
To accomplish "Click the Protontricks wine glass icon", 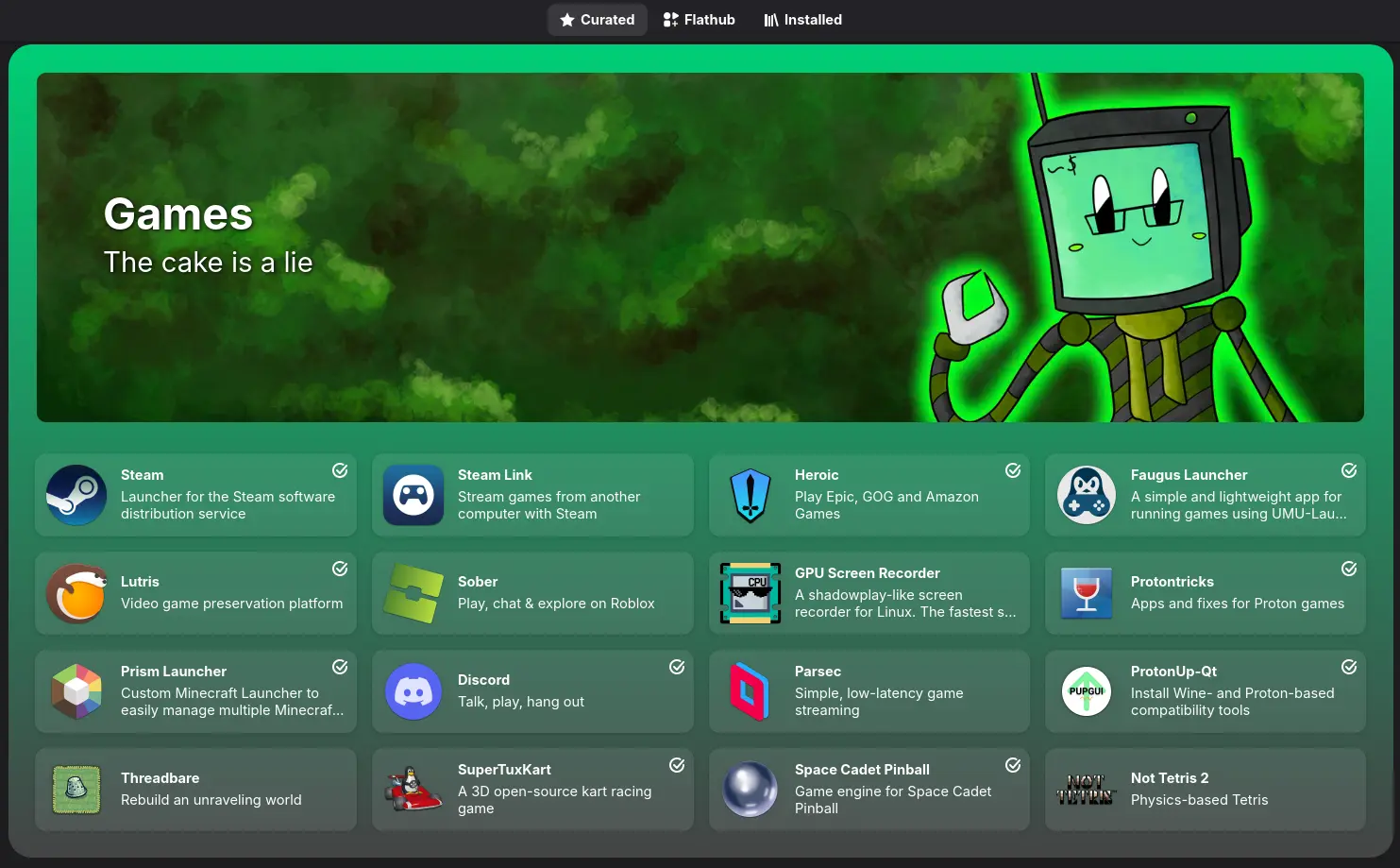I will click(x=1087, y=593).
